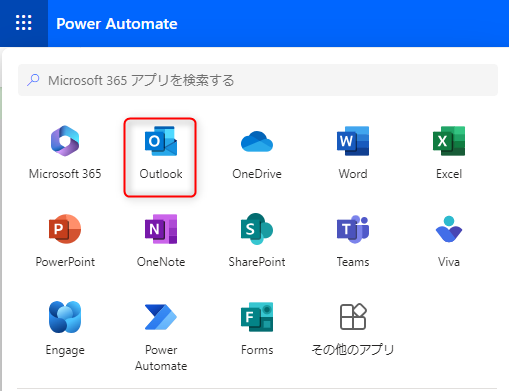Open the Teams app icon
Viewport: 509px width, 391px height.
coord(353,229)
